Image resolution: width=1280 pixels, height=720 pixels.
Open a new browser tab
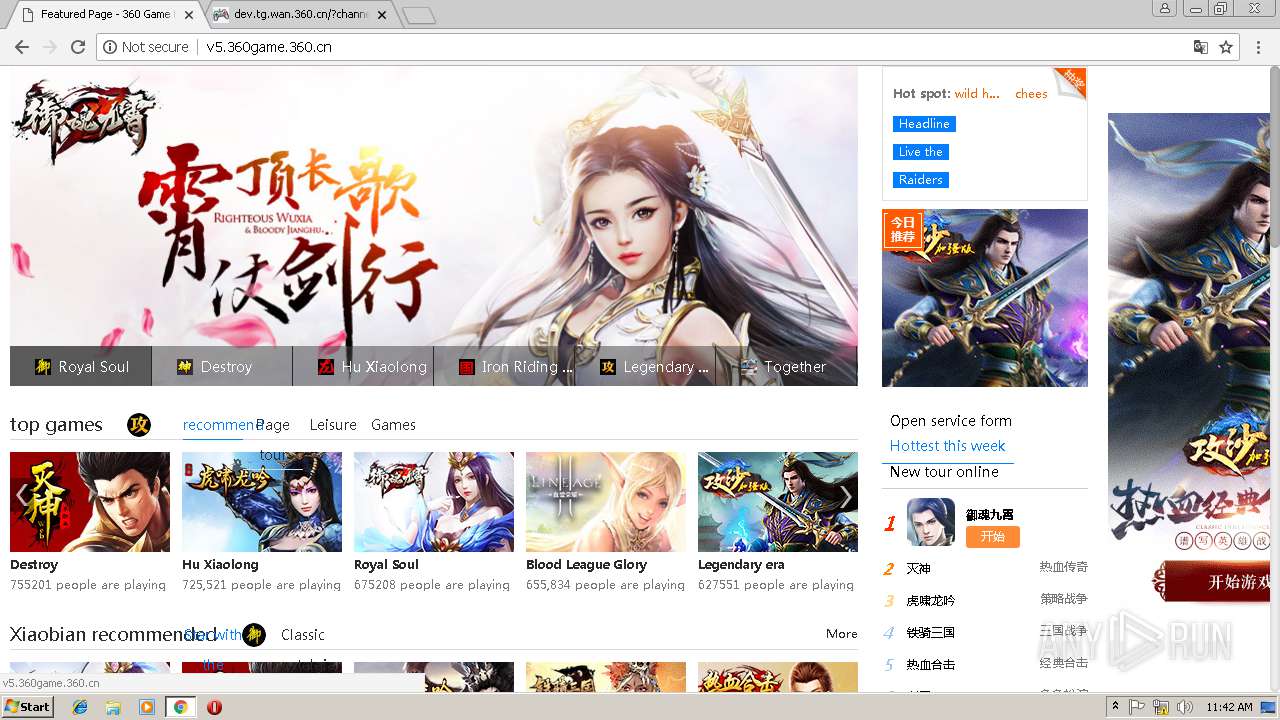[418, 15]
